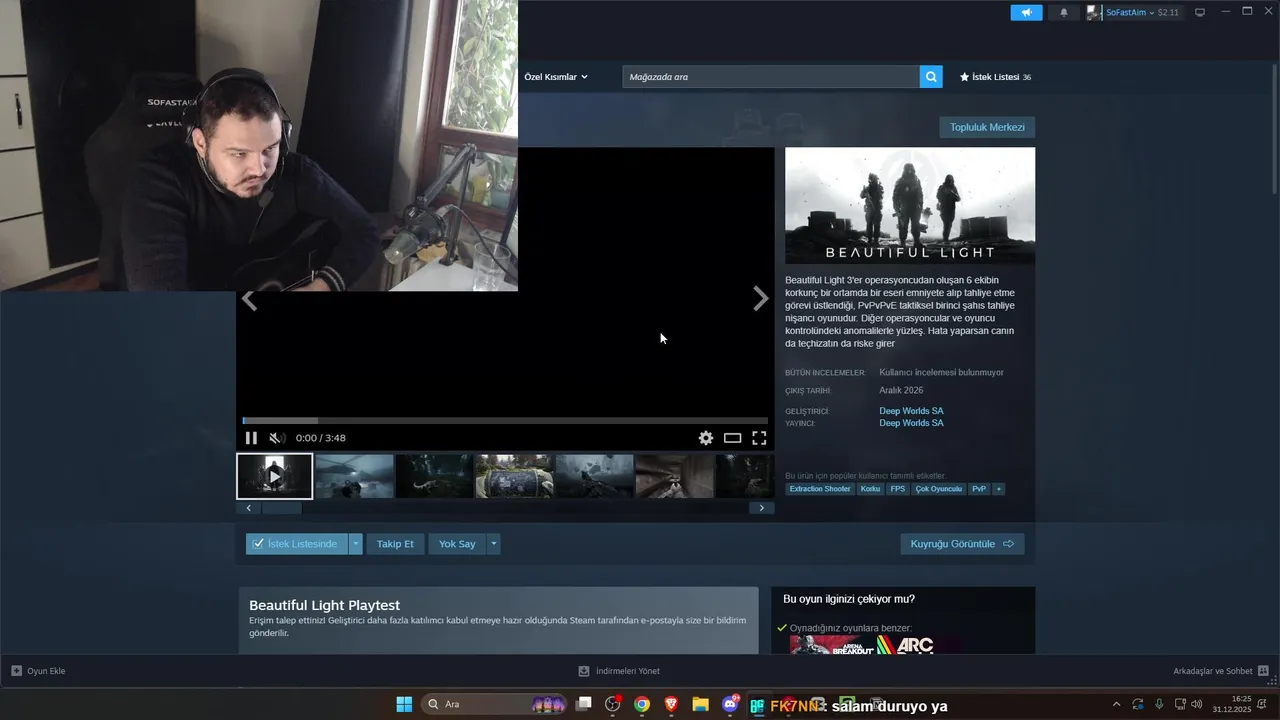The height and width of the screenshot is (720, 1280).
Task: Expand Yok Say dropdown arrow
Action: point(493,544)
